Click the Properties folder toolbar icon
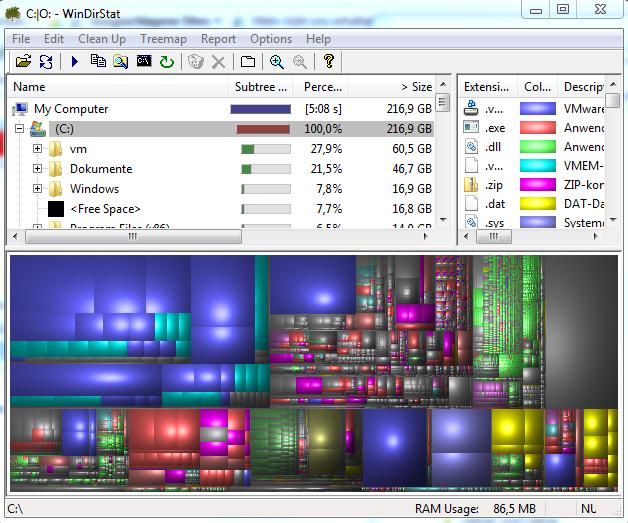 248,62
